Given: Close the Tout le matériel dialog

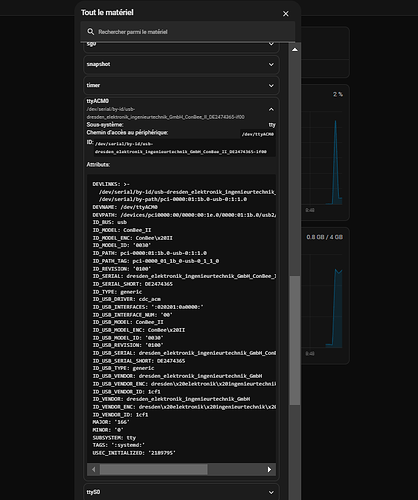Looking at the screenshot, I should click(286, 14).
